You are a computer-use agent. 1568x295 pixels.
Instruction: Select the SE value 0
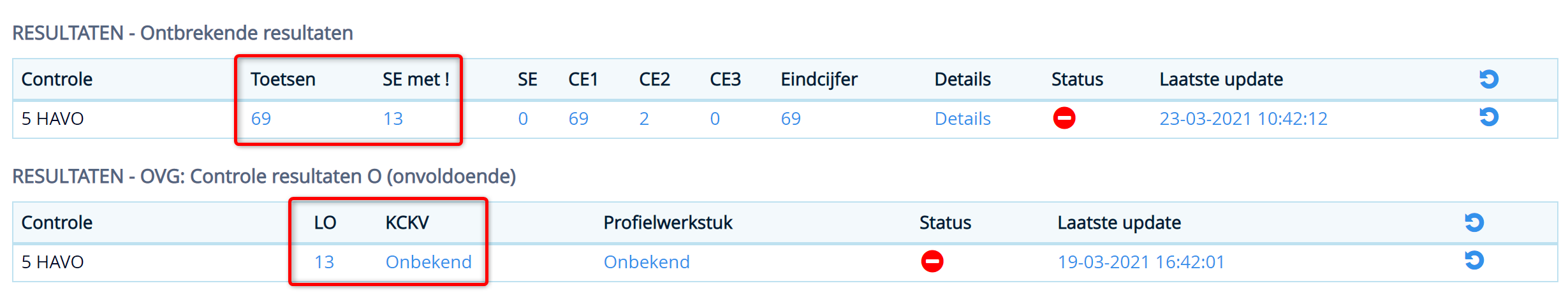[523, 119]
